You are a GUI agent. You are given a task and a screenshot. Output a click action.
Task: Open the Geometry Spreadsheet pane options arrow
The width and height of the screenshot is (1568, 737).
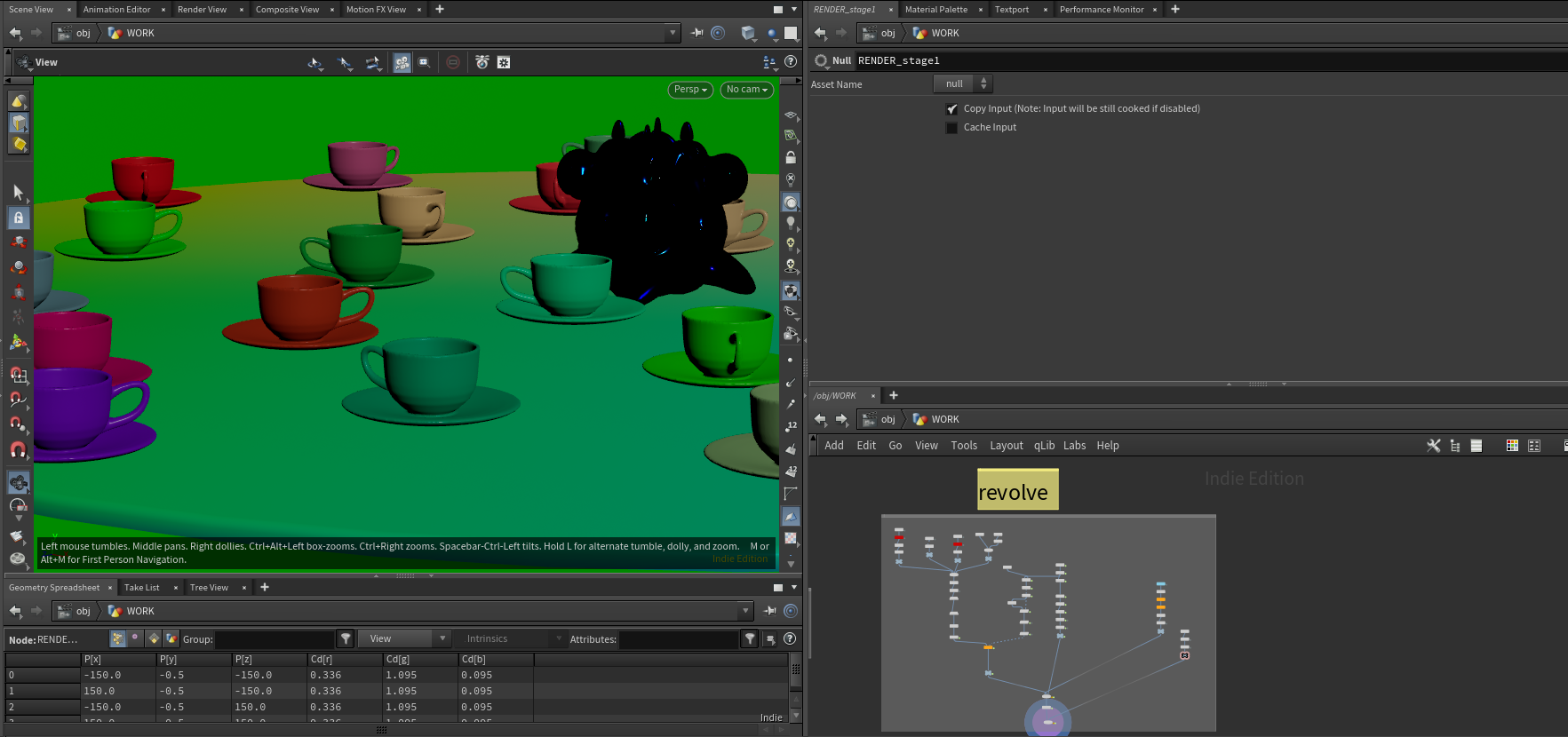tap(794, 588)
